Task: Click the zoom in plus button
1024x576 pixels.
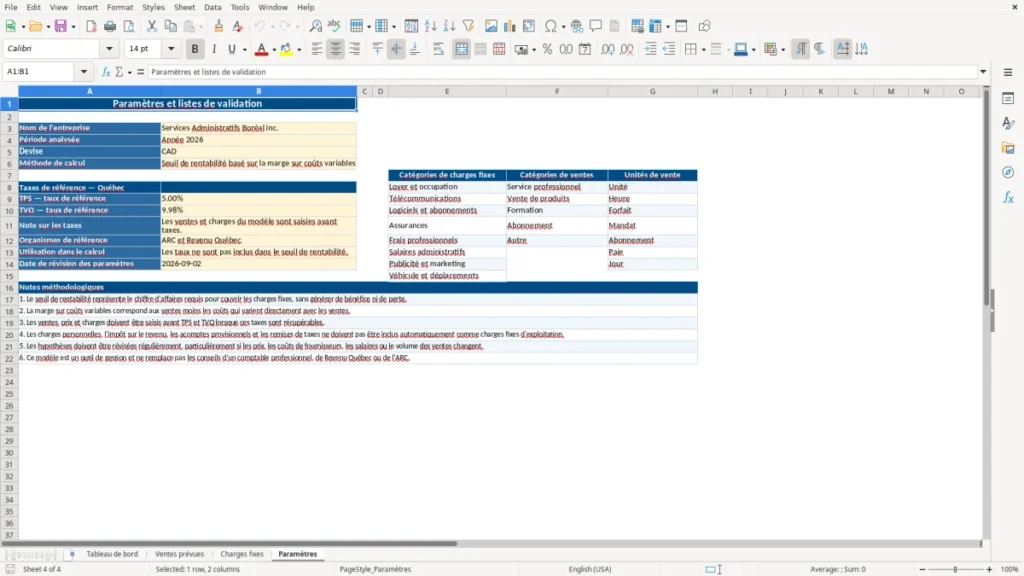Action: 989,569
